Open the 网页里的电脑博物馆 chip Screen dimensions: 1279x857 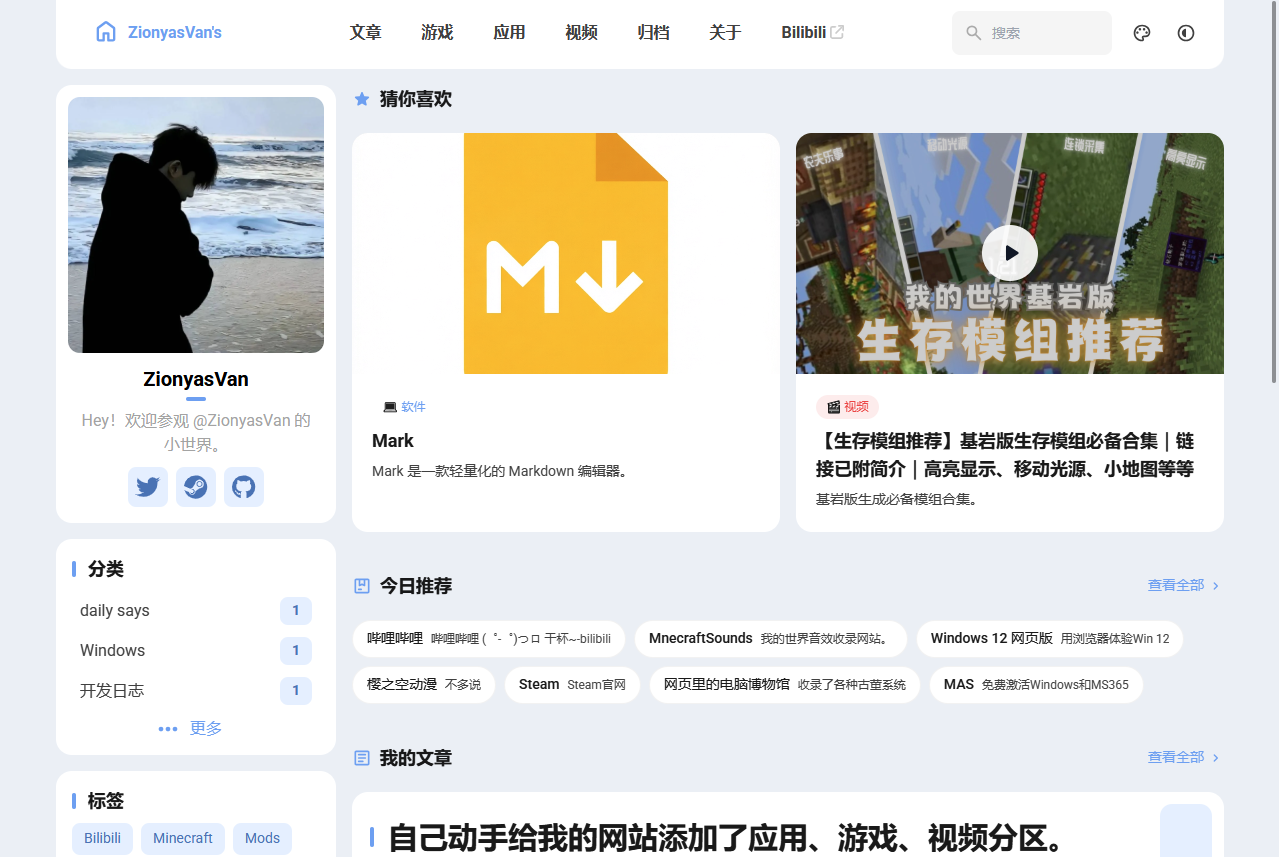(x=785, y=685)
